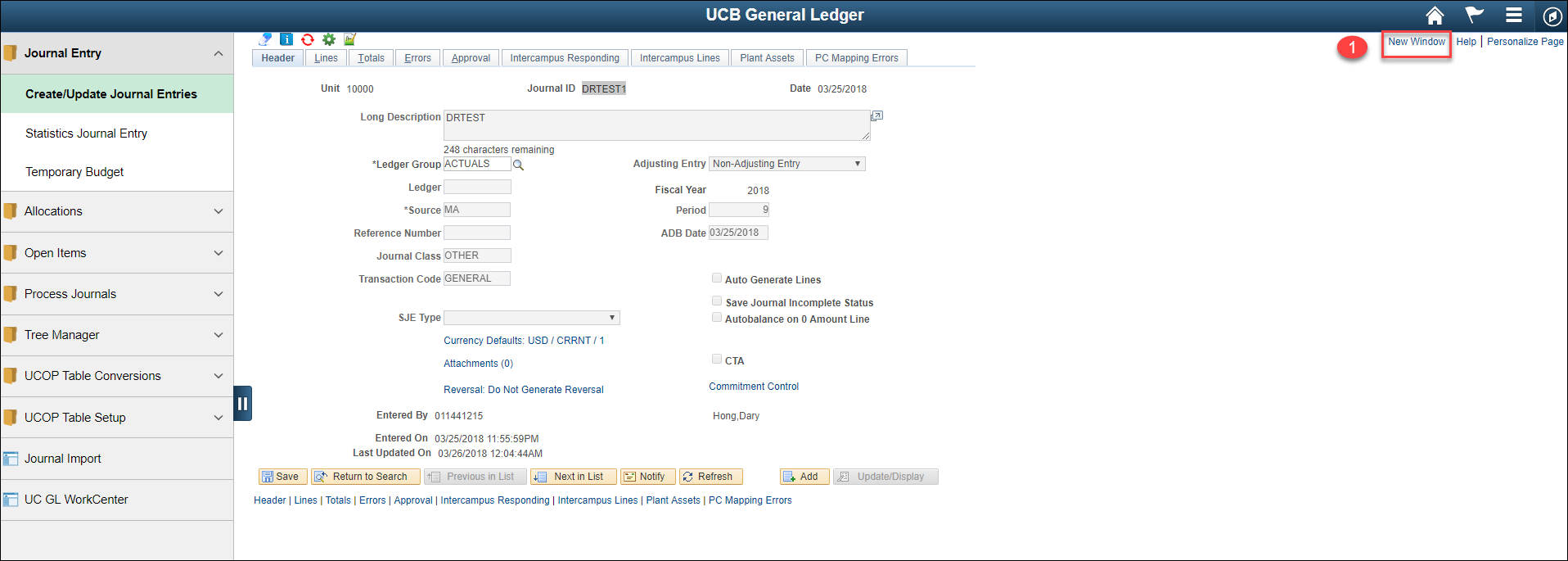Open the Adjusting Entry dropdown
Screen dimensions: 1568x561
[x=786, y=164]
